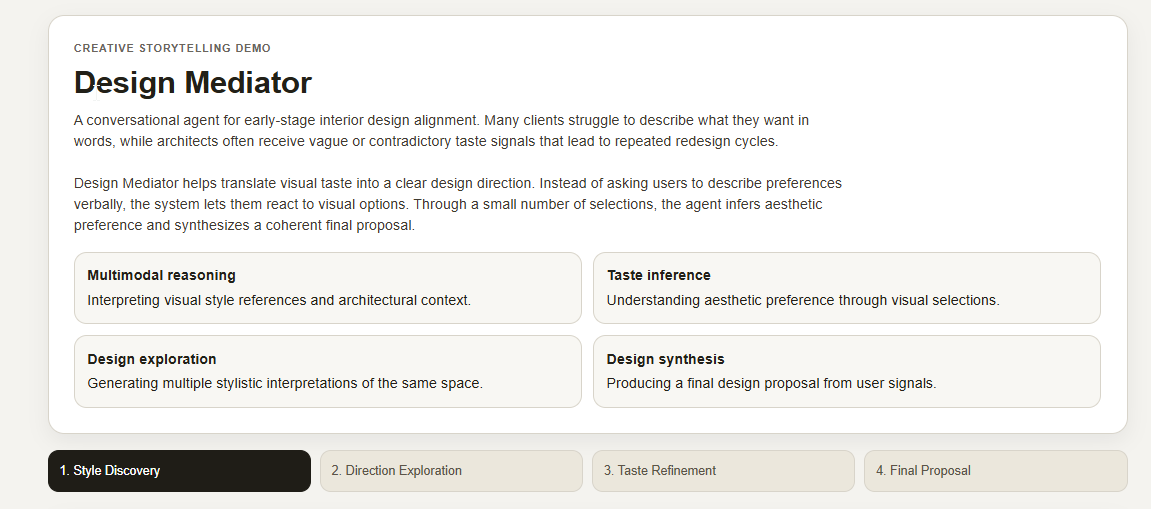This screenshot has height=509, width=1151.
Task: Click the "Producing a final design proposal" text
Action: point(771,383)
